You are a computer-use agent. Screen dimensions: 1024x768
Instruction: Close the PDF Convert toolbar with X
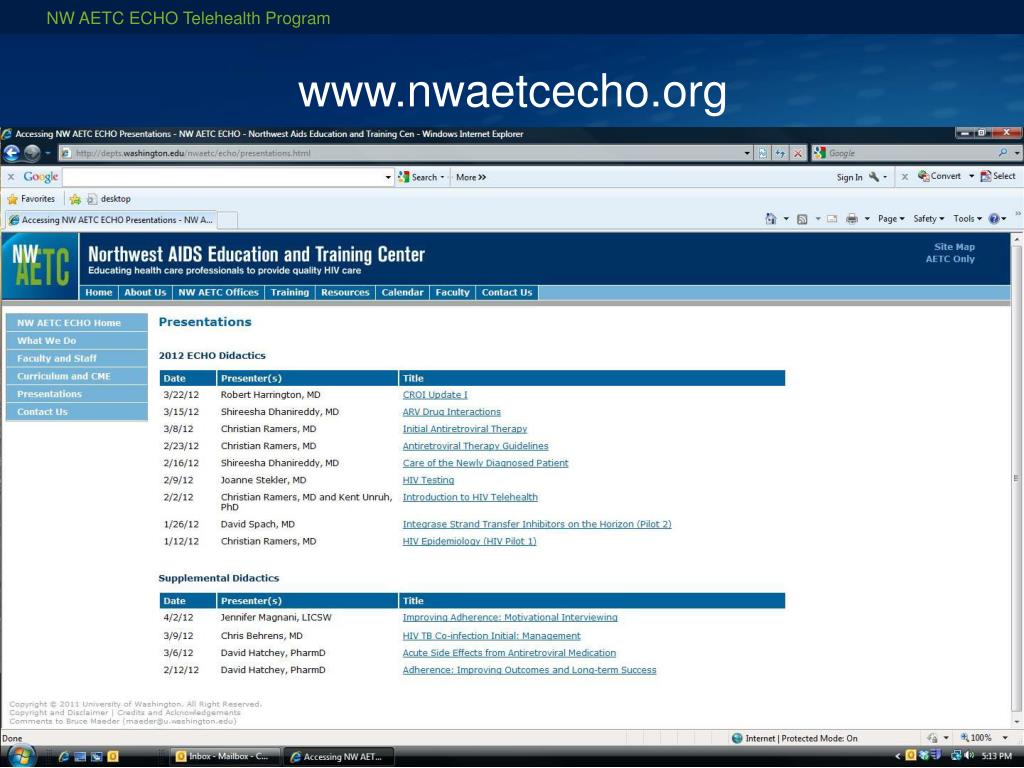point(904,177)
